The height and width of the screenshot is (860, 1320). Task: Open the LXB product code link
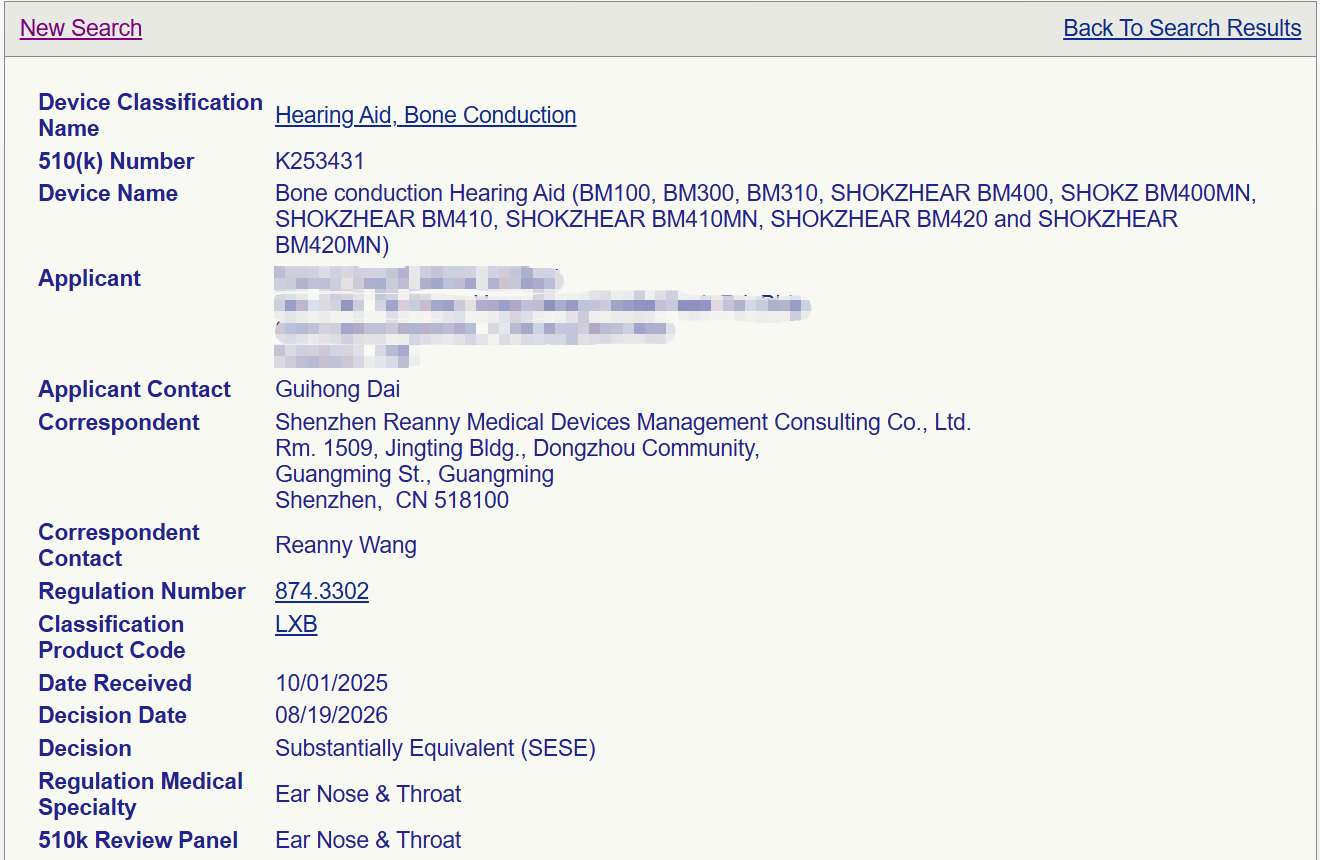[x=296, y=624]
